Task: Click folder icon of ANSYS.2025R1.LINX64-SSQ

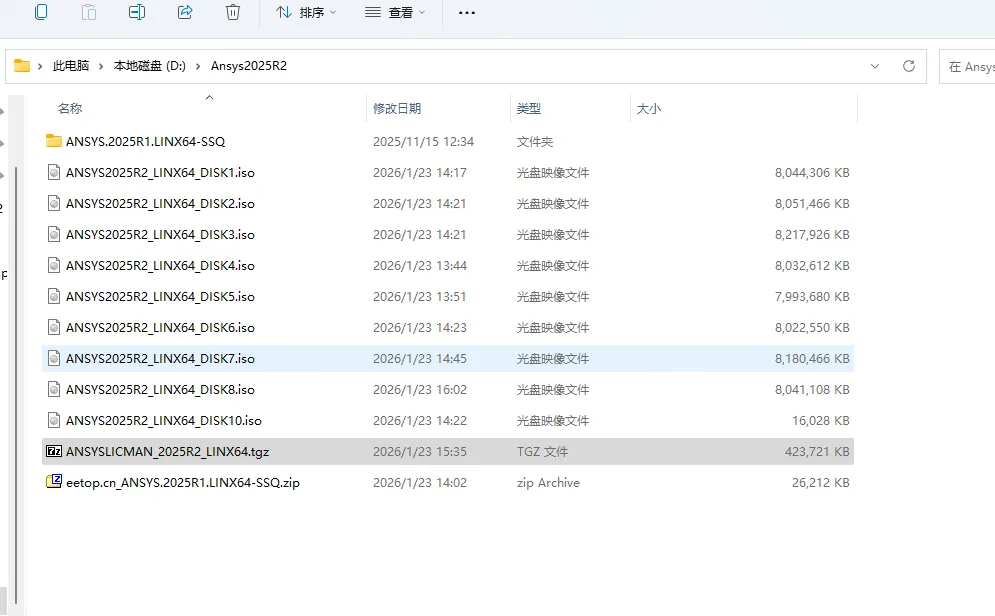Action: point(53,141)
